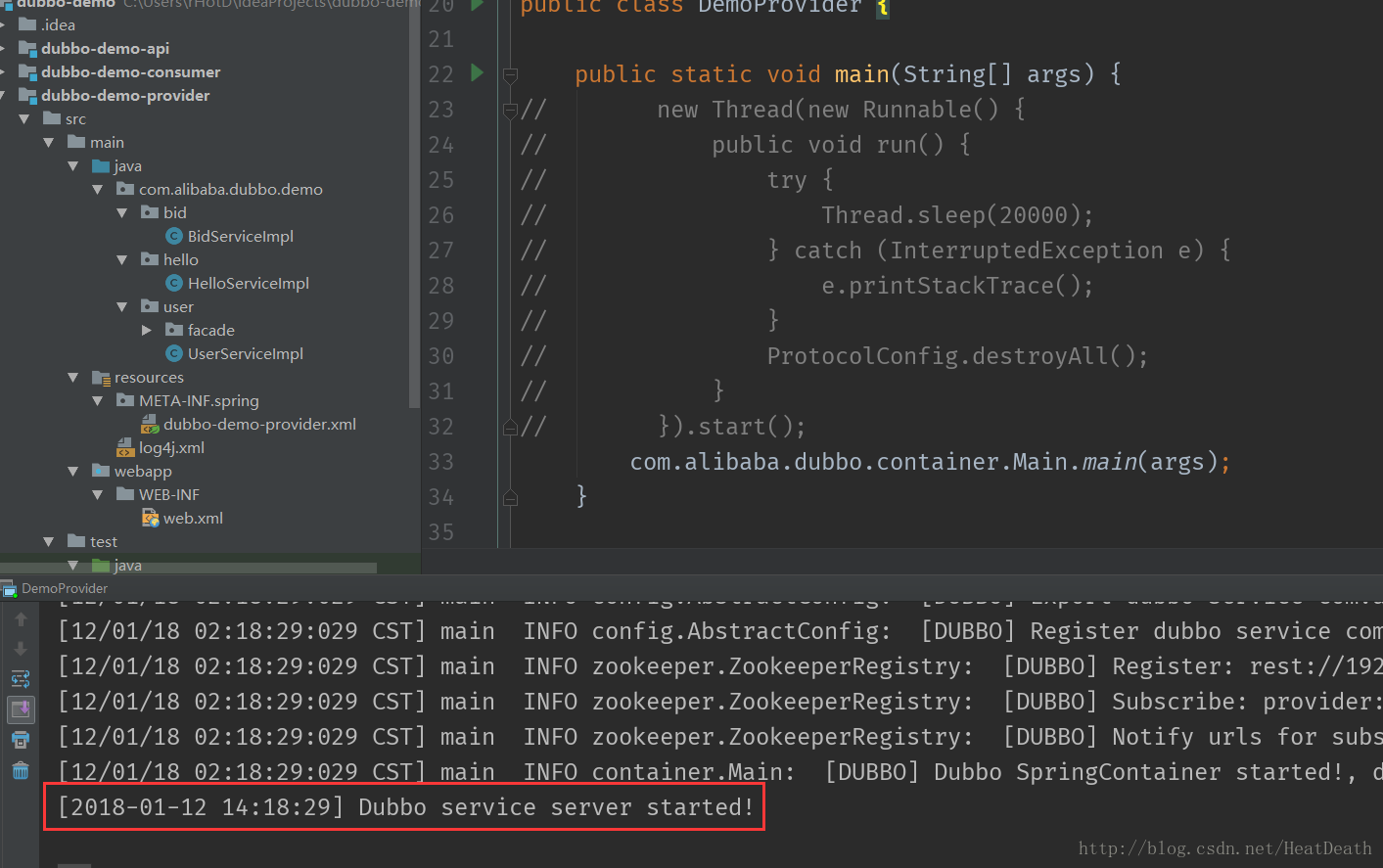
Task: Click line number 30 in the gutter
Action: pyautogui.click(x=441, y=356)
